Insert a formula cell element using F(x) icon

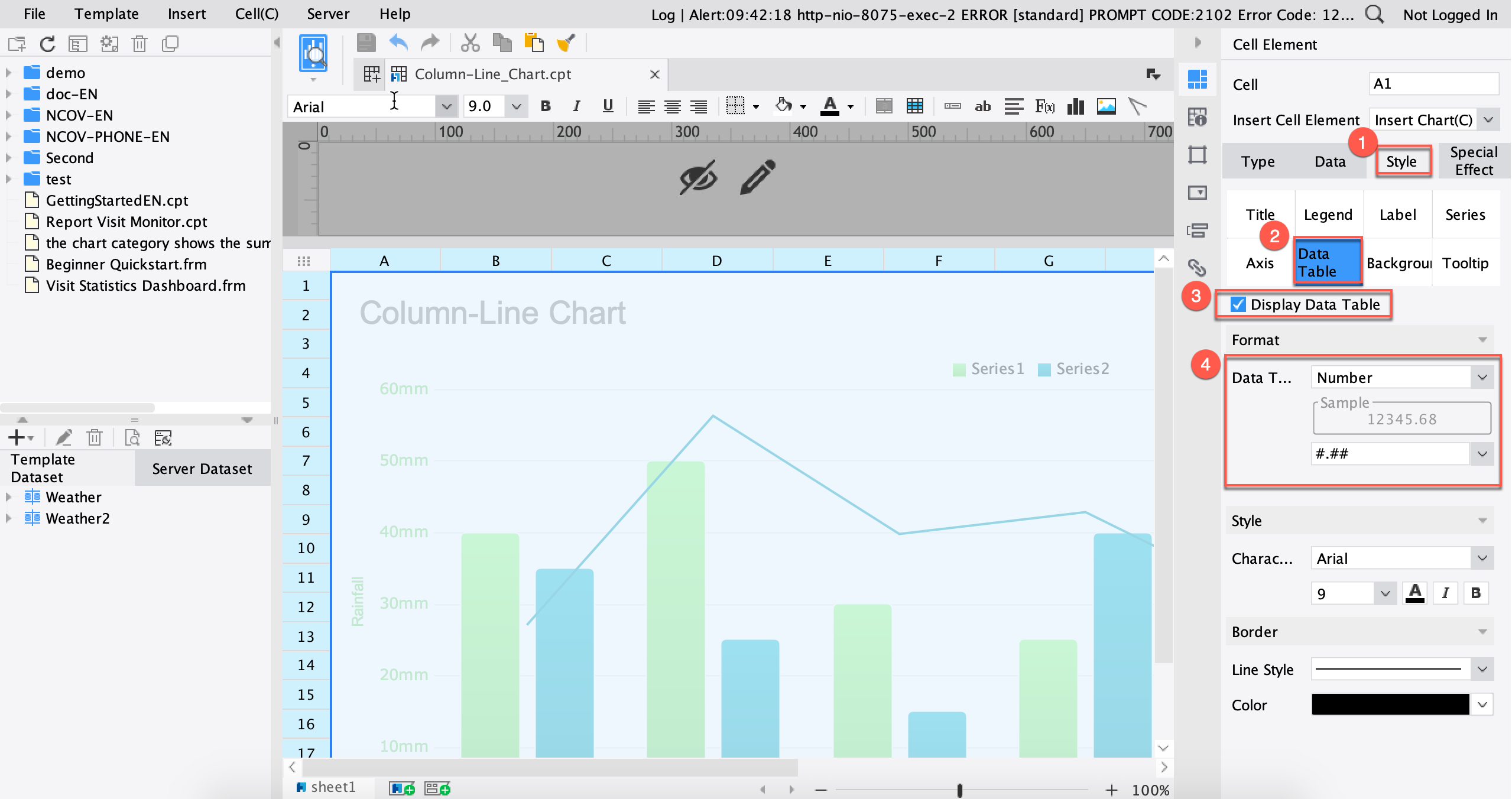pyautogui.click(x=1044, y=106)
